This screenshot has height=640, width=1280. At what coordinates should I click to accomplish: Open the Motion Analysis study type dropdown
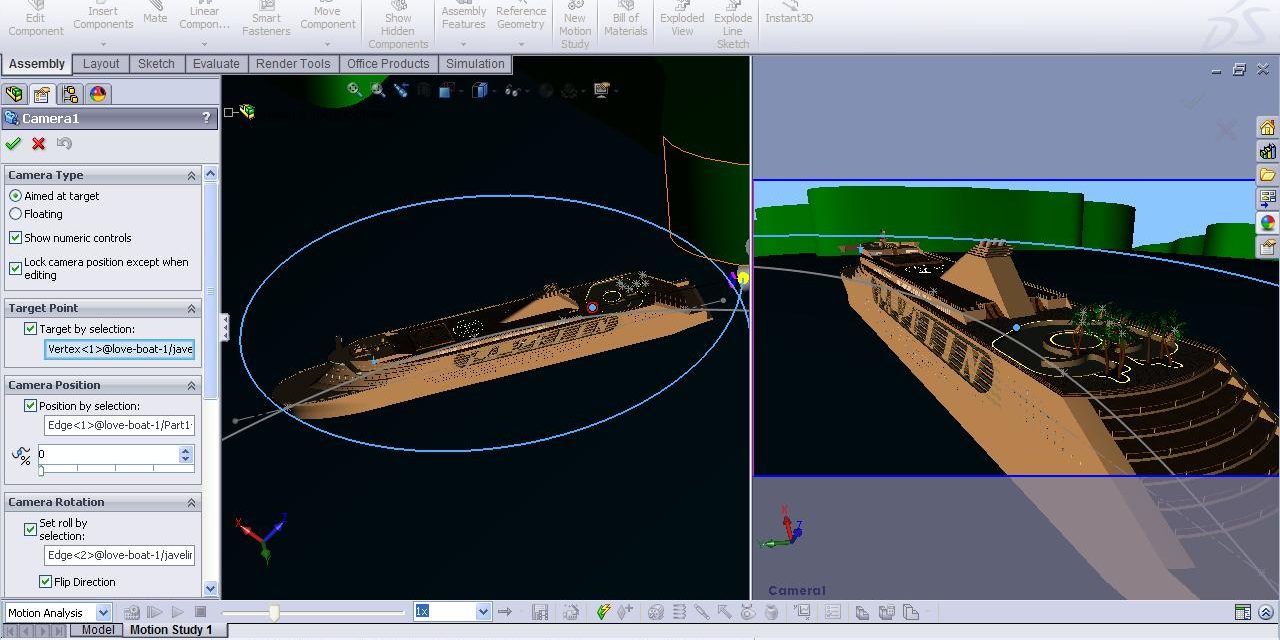click(103, 613)
